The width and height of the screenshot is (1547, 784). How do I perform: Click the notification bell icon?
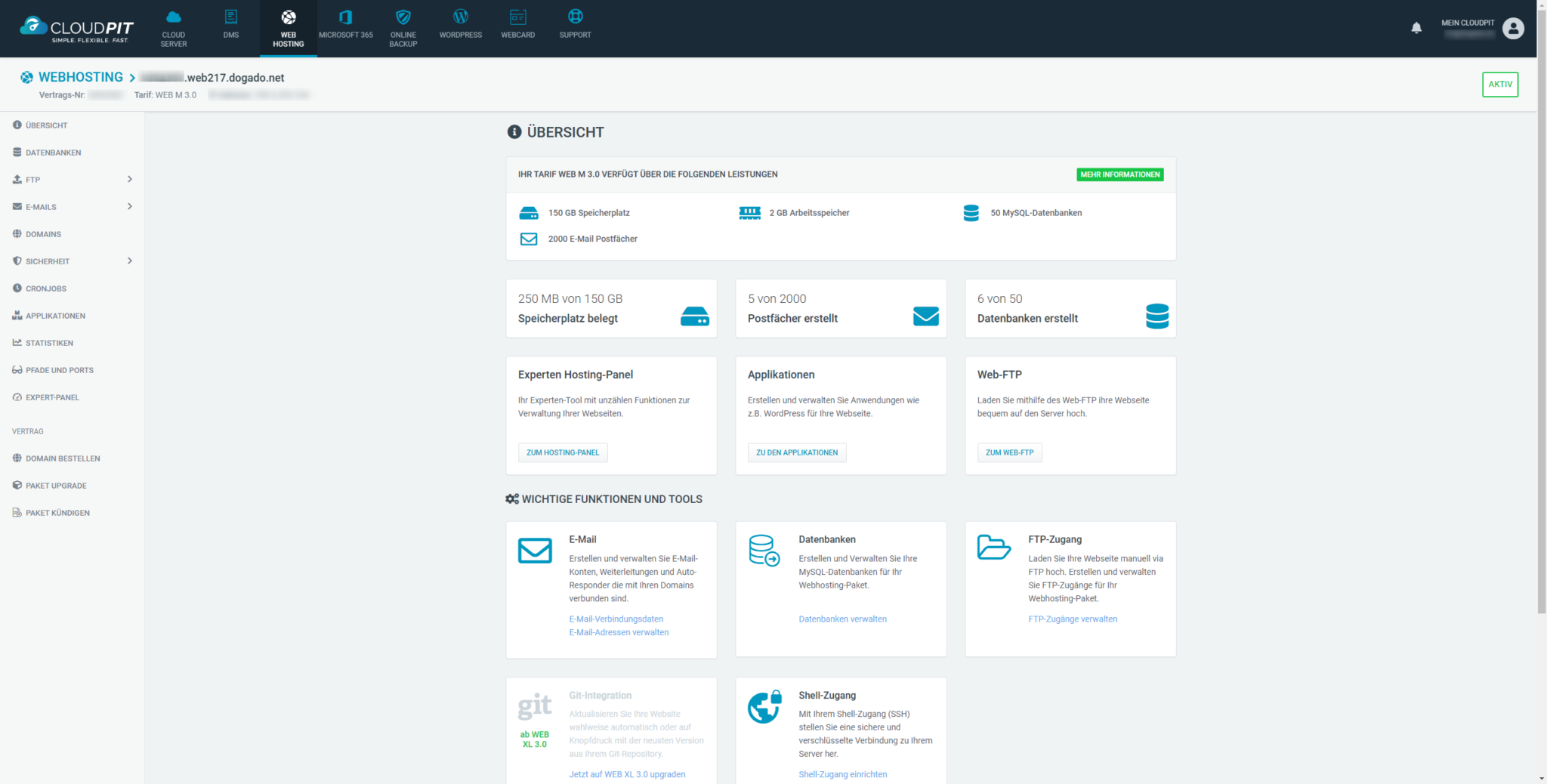pyautogui.click(x=1416, y=28)
